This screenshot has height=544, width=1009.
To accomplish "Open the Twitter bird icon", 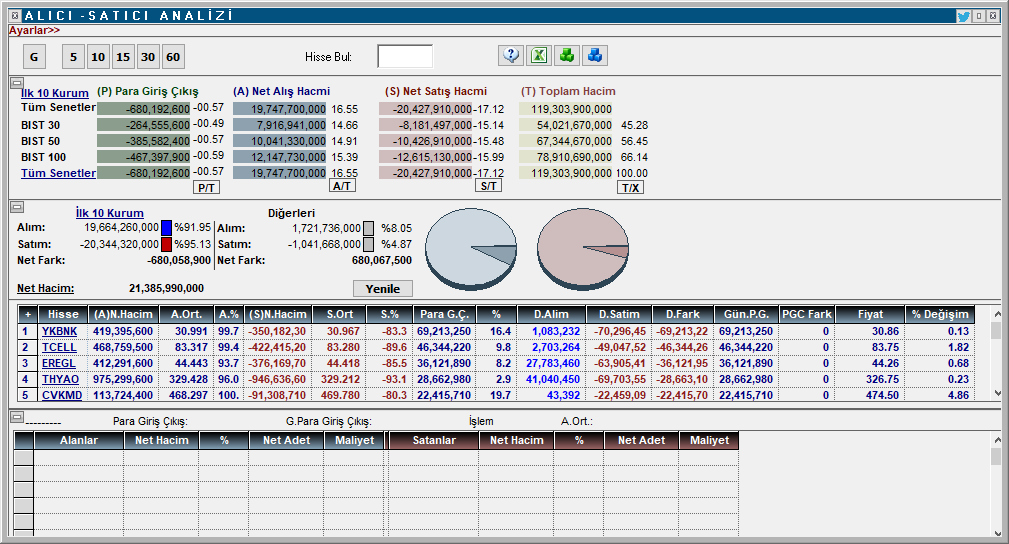I will (x=963, y=16).
